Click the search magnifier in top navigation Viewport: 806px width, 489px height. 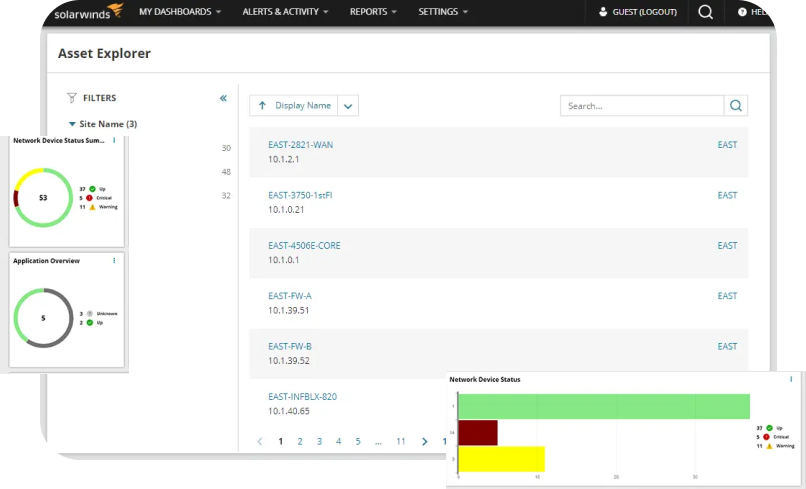(706, 12)
